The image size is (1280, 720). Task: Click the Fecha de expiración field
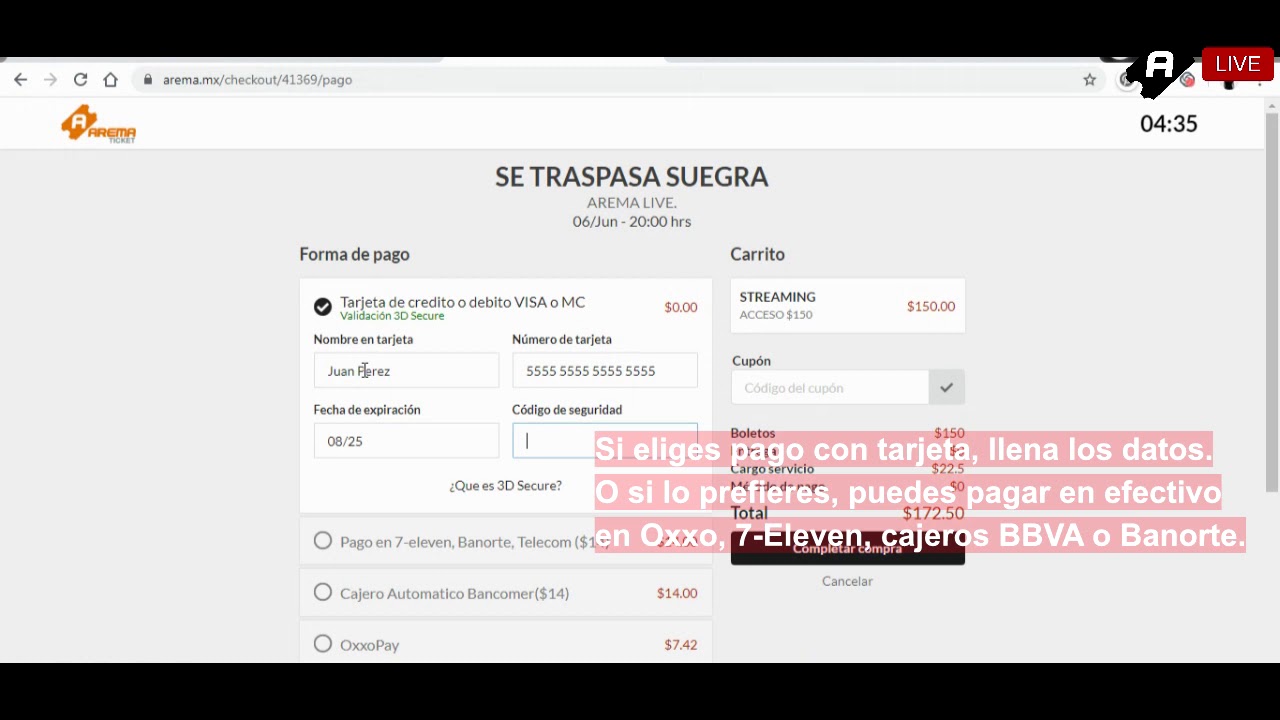pyautogui.click(x=406, y=440)
